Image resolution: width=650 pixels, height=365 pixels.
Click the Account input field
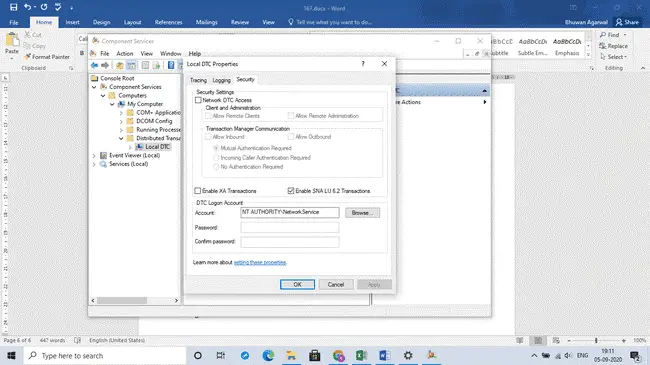(290, 212)
